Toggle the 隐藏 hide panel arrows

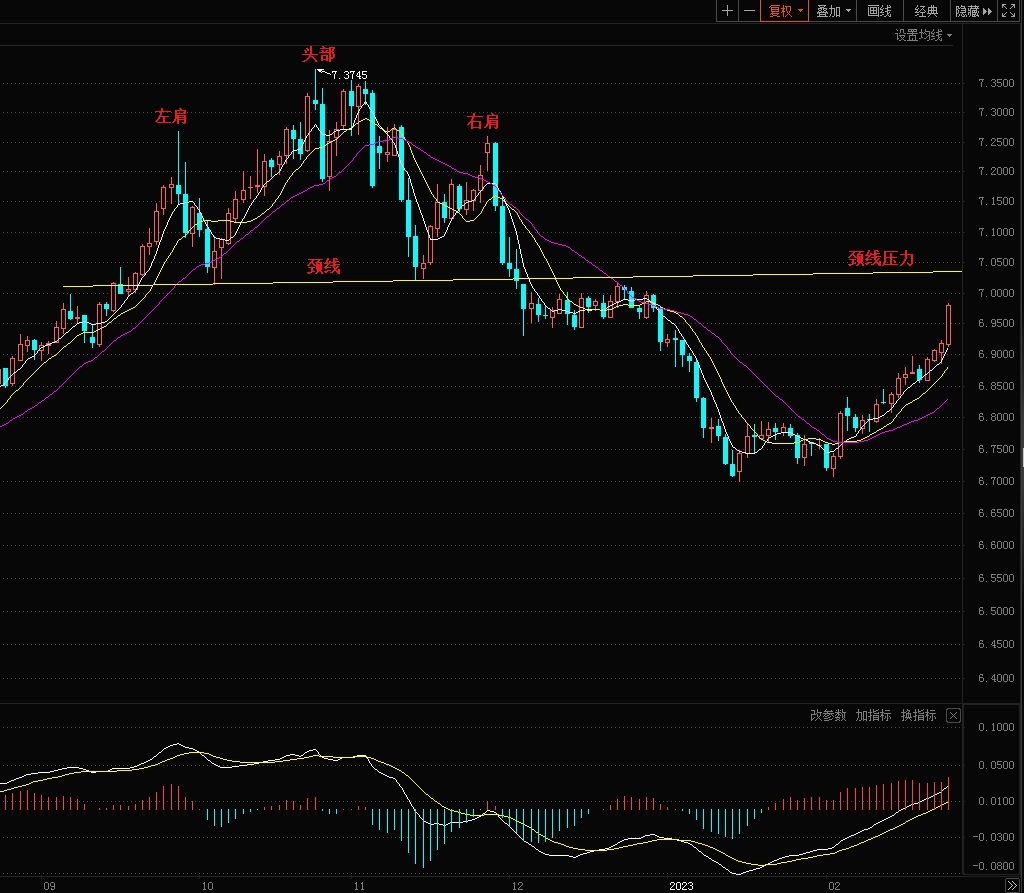[974, 11]
